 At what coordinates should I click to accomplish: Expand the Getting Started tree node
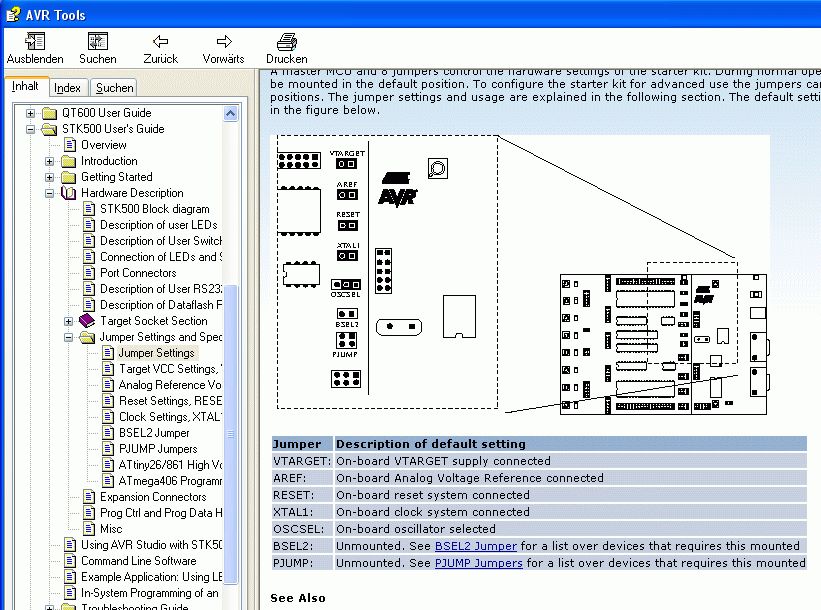pyautogui.click(x=50, y=177)
